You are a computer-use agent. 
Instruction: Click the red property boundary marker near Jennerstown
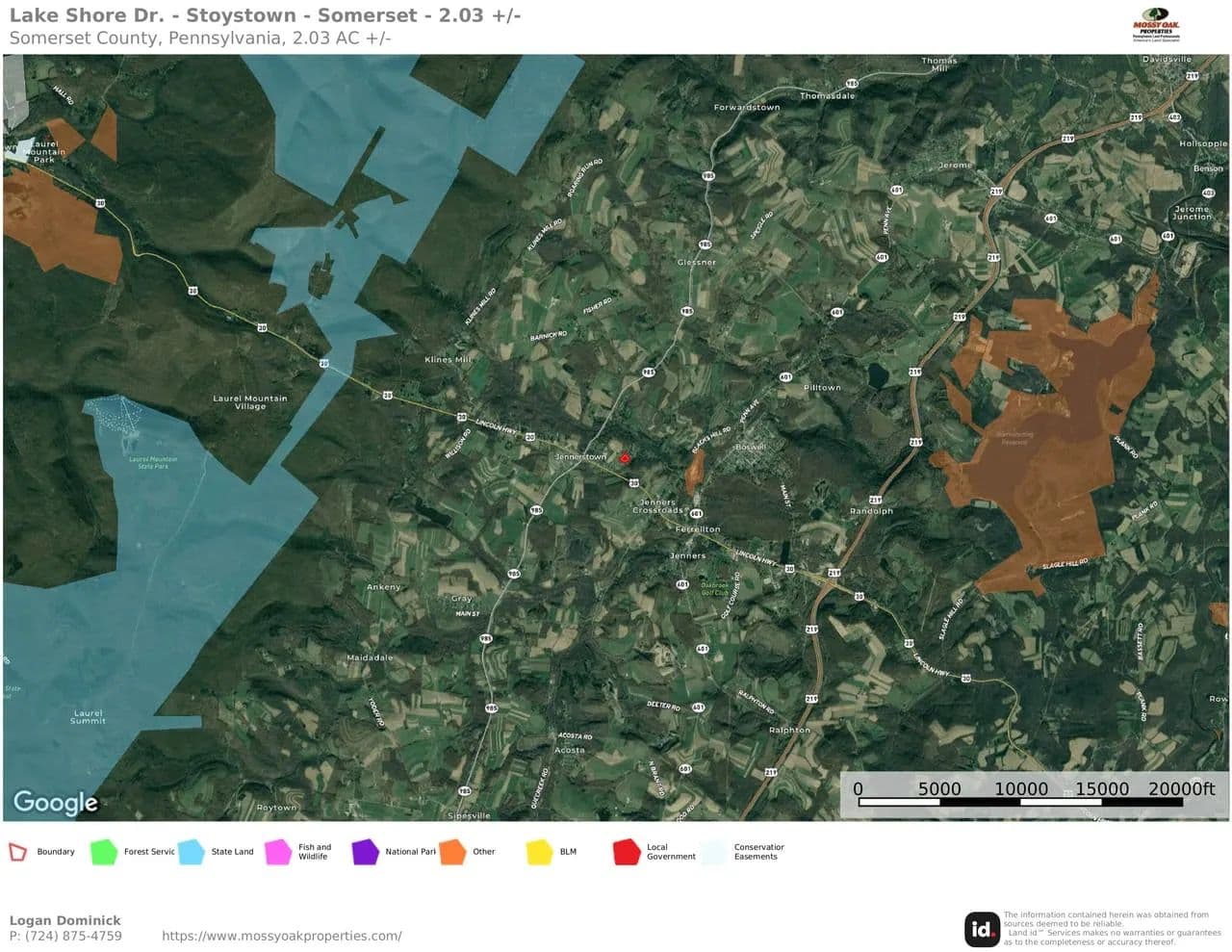pyautogui.click(x=625, y=458)
